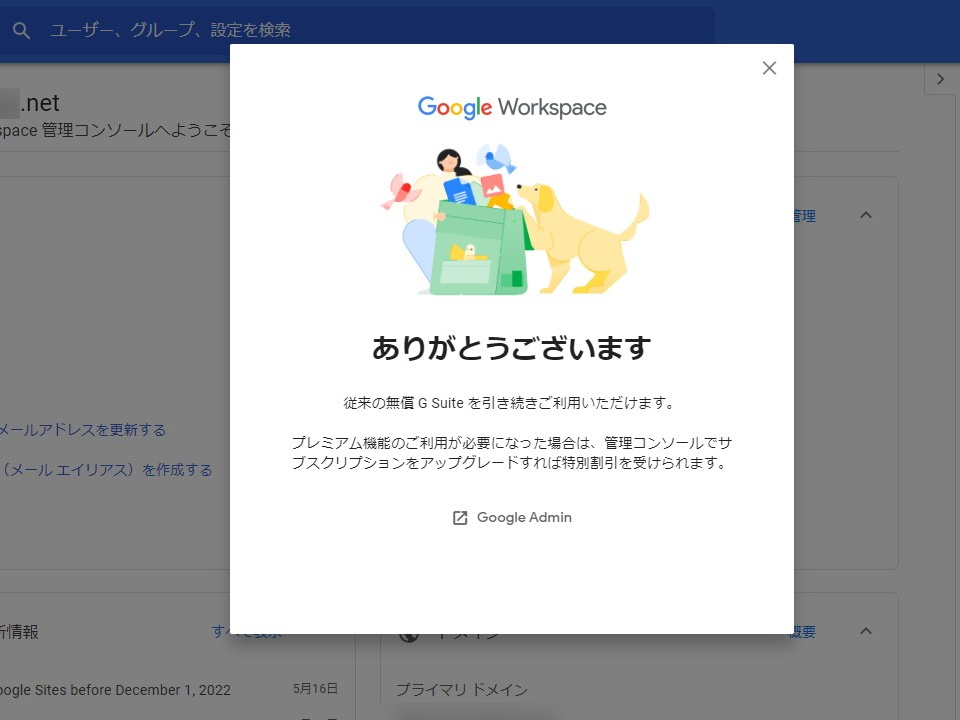
Task: Collapse the 管理 section using its chevron
Action: (866, 214)
